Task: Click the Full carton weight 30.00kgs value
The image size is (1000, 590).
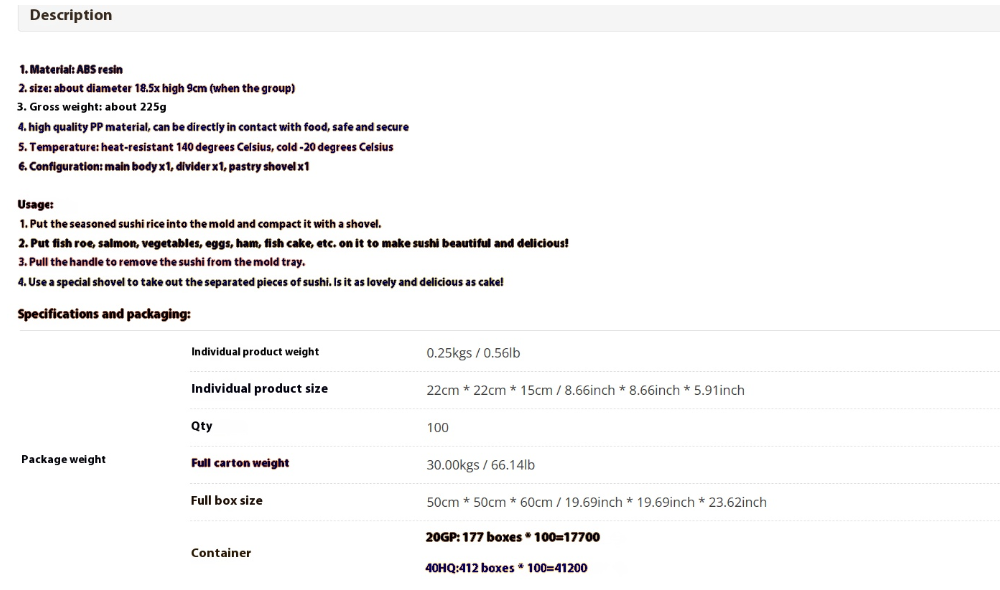Action: [x=480, y=465]
